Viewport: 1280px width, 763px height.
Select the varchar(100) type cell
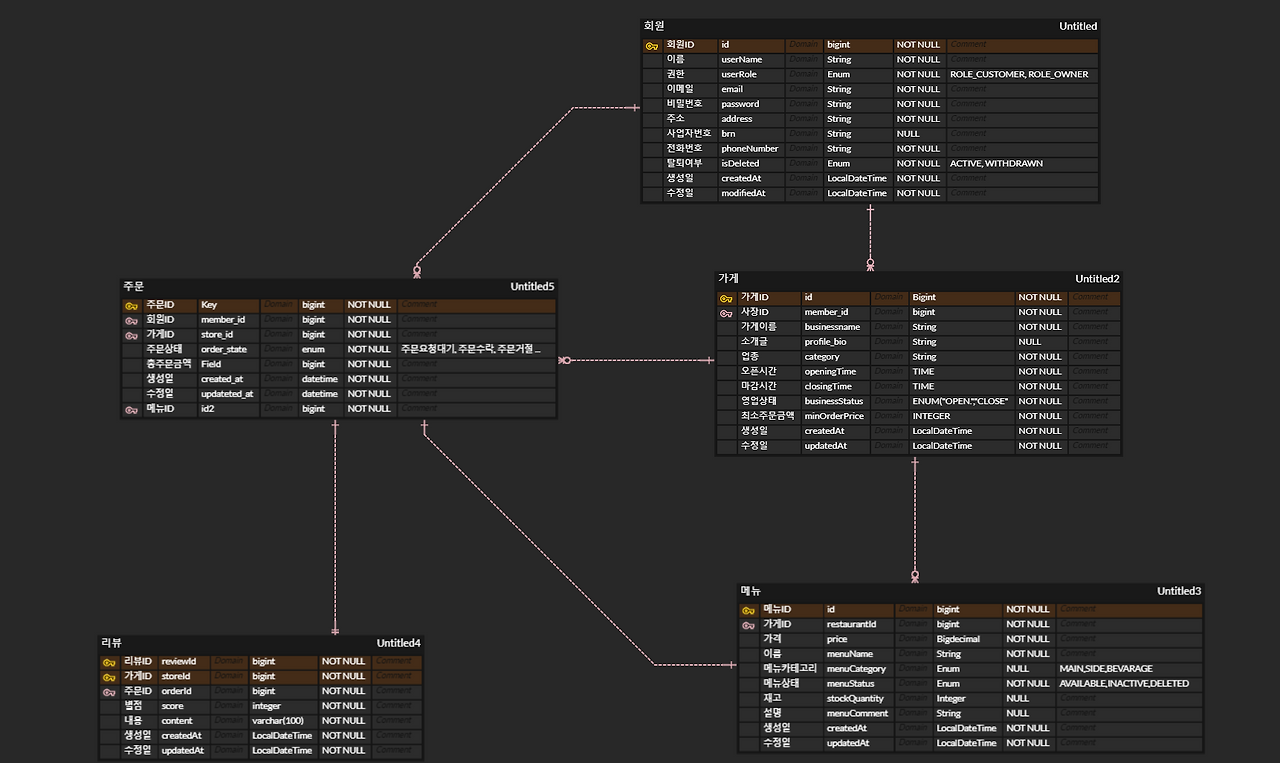tap(283, 721)
